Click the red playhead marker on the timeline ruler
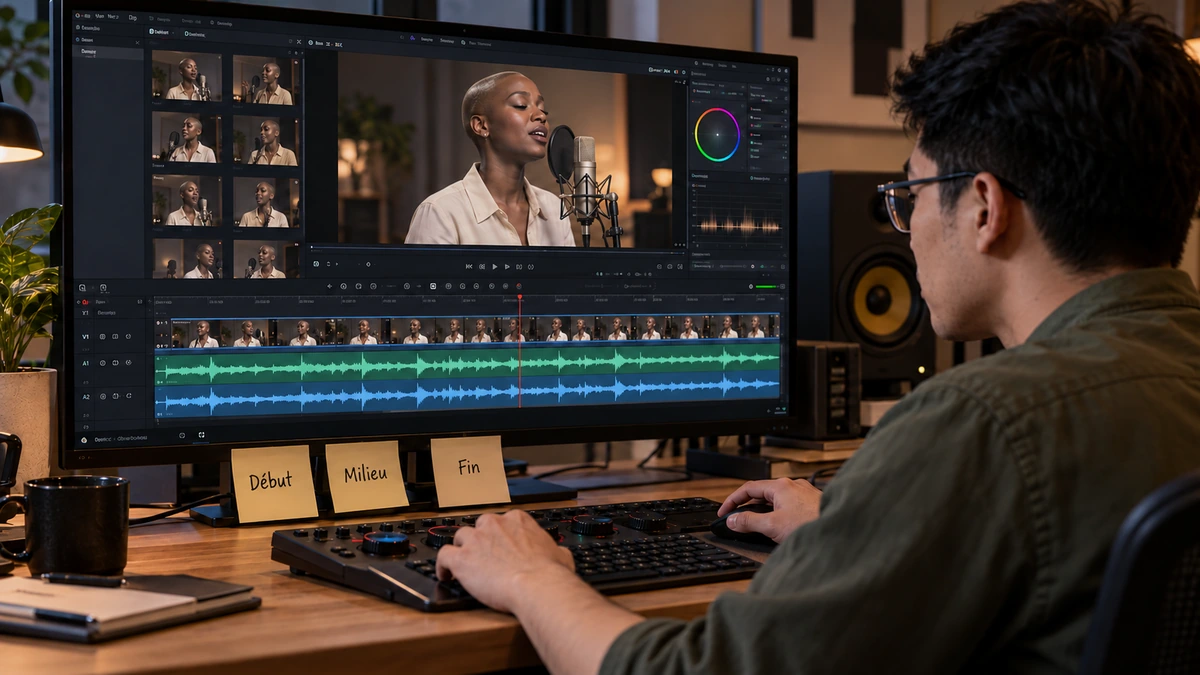Image resolution: width=1200 pixels, height=675 pixels. pyautogui.click(x=519, y=297)
